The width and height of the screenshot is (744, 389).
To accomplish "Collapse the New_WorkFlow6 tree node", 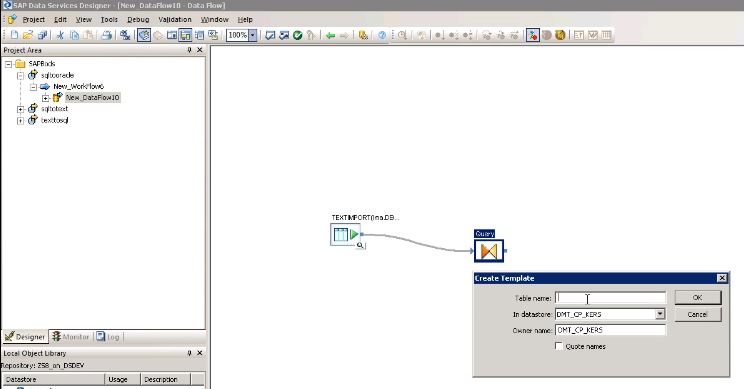I will [x=33, y=87].
